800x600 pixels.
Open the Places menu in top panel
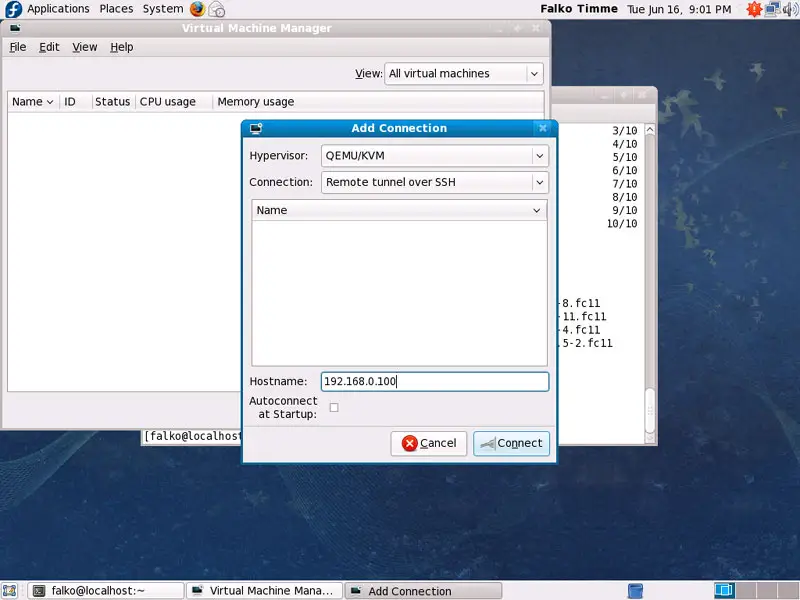[x=116, y=9]
